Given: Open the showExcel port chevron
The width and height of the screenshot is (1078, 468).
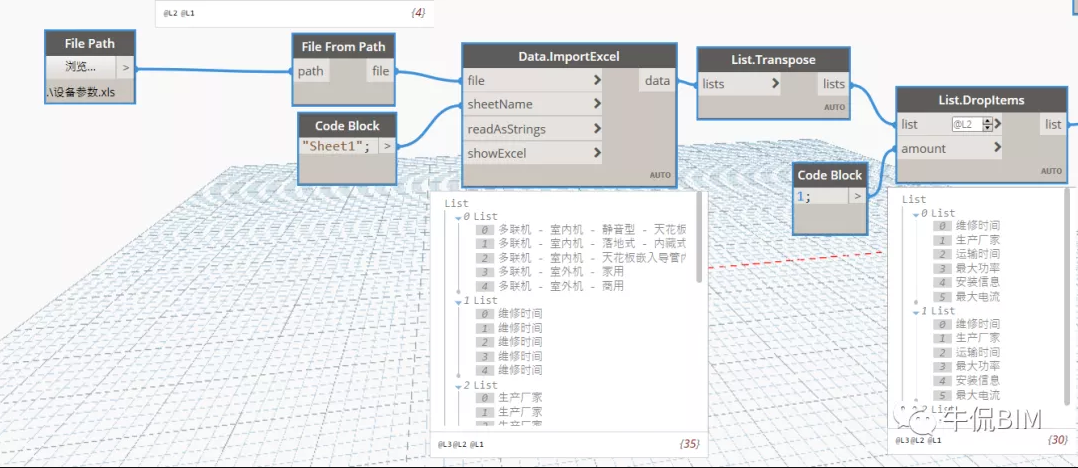Looking at the screenshot, I should (x=597, y=153).
